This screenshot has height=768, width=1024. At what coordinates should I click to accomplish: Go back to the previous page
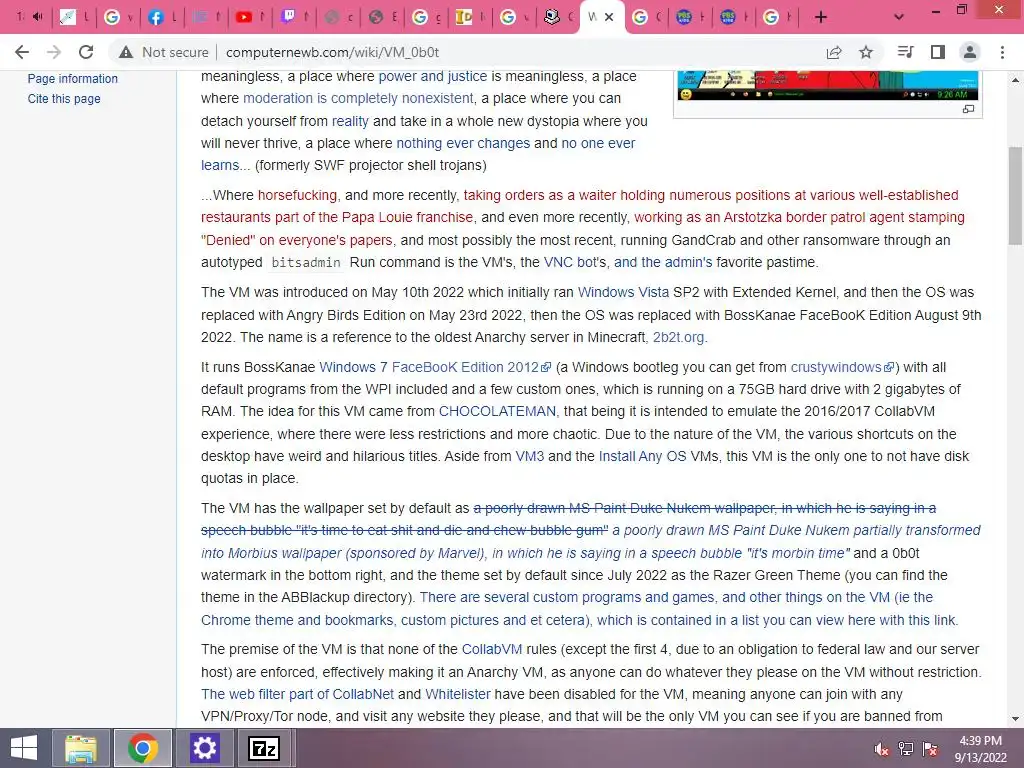22,52
